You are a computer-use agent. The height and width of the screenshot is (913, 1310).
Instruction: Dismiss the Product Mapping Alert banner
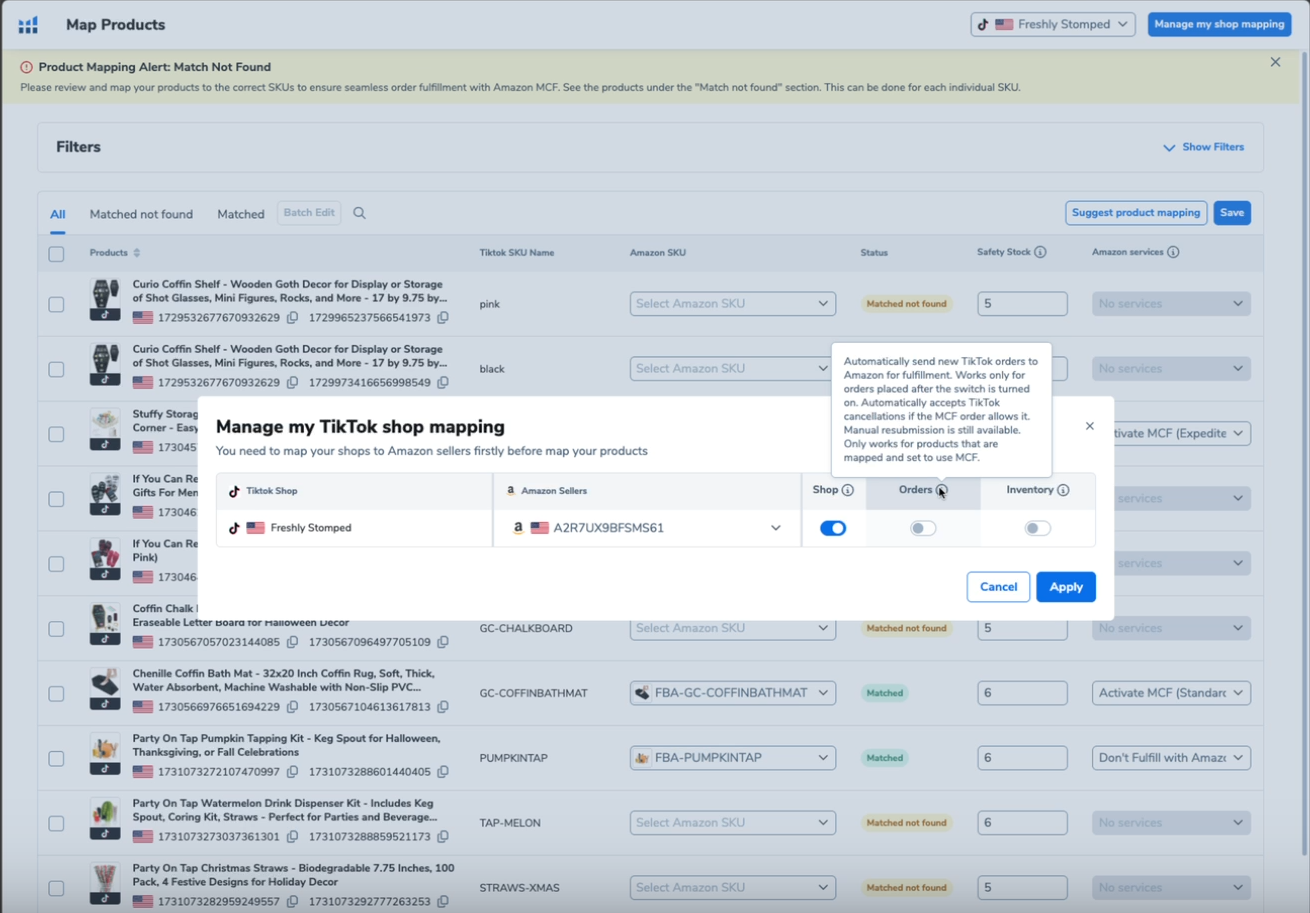1275,62
